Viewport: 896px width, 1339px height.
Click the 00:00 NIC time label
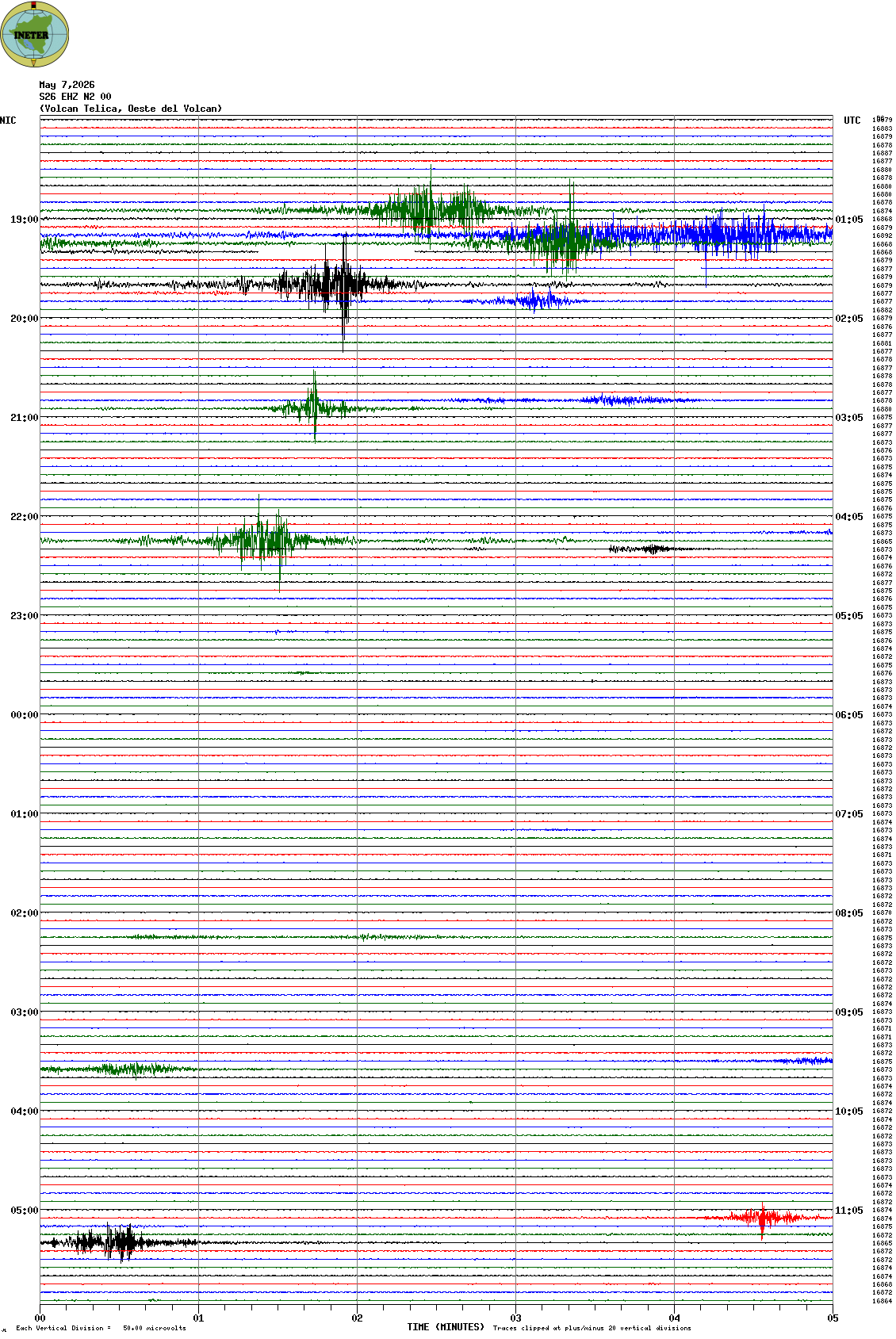(x=24, y=715)
